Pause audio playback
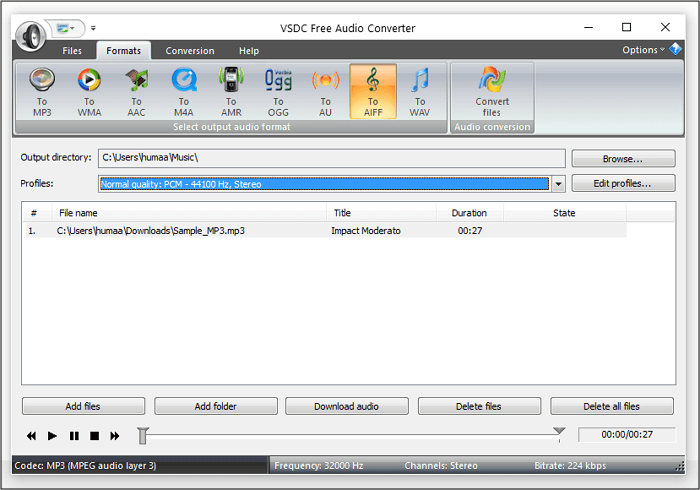This screenshot has height=490, width=700. coord(74,436)
